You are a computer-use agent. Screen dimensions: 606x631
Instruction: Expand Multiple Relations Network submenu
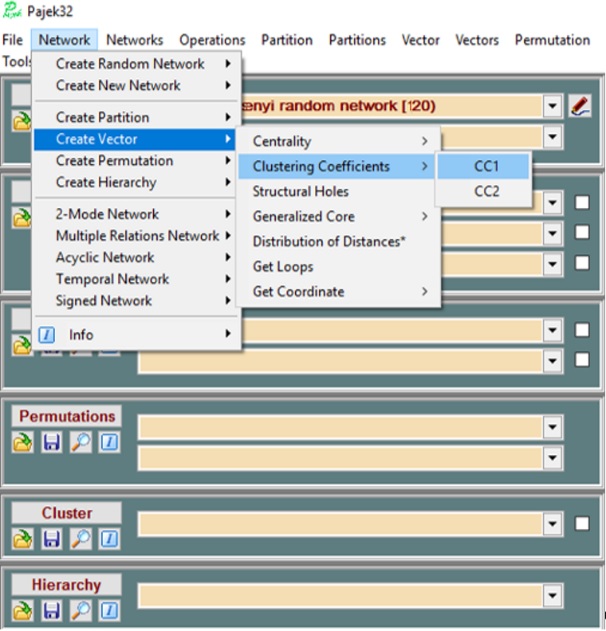(136, 236)
